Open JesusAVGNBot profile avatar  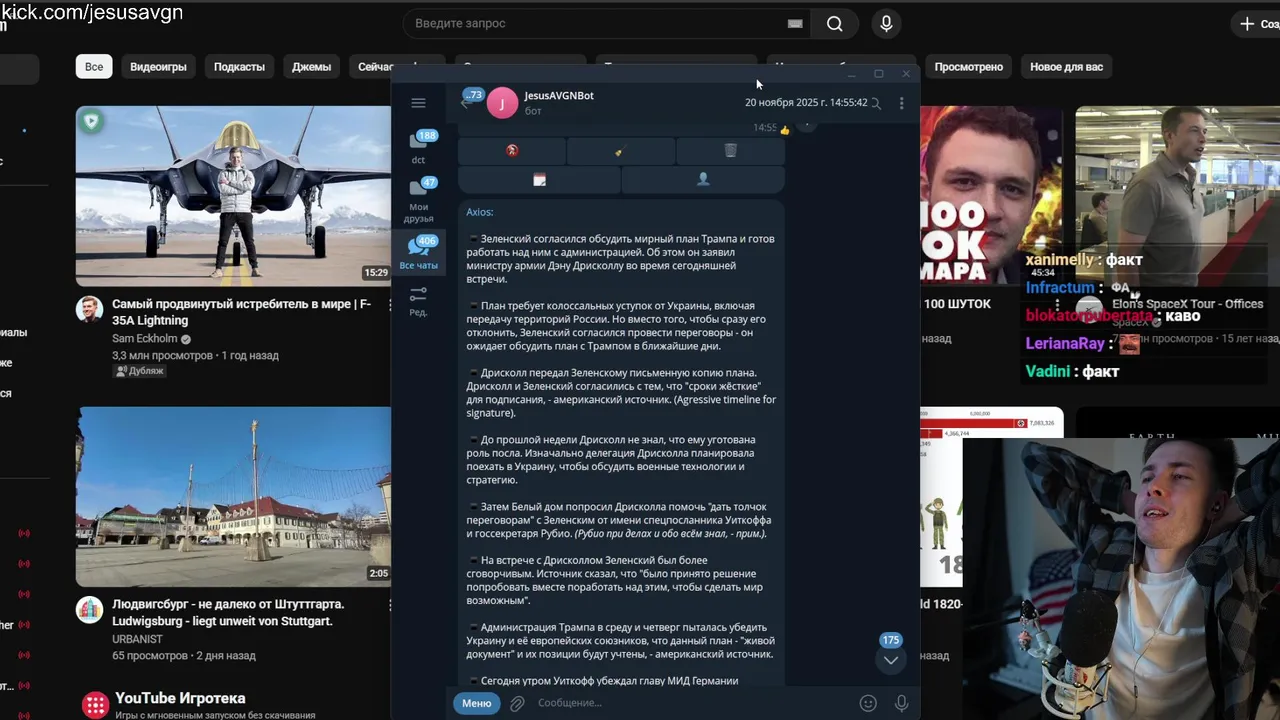[x=502, y=103]
